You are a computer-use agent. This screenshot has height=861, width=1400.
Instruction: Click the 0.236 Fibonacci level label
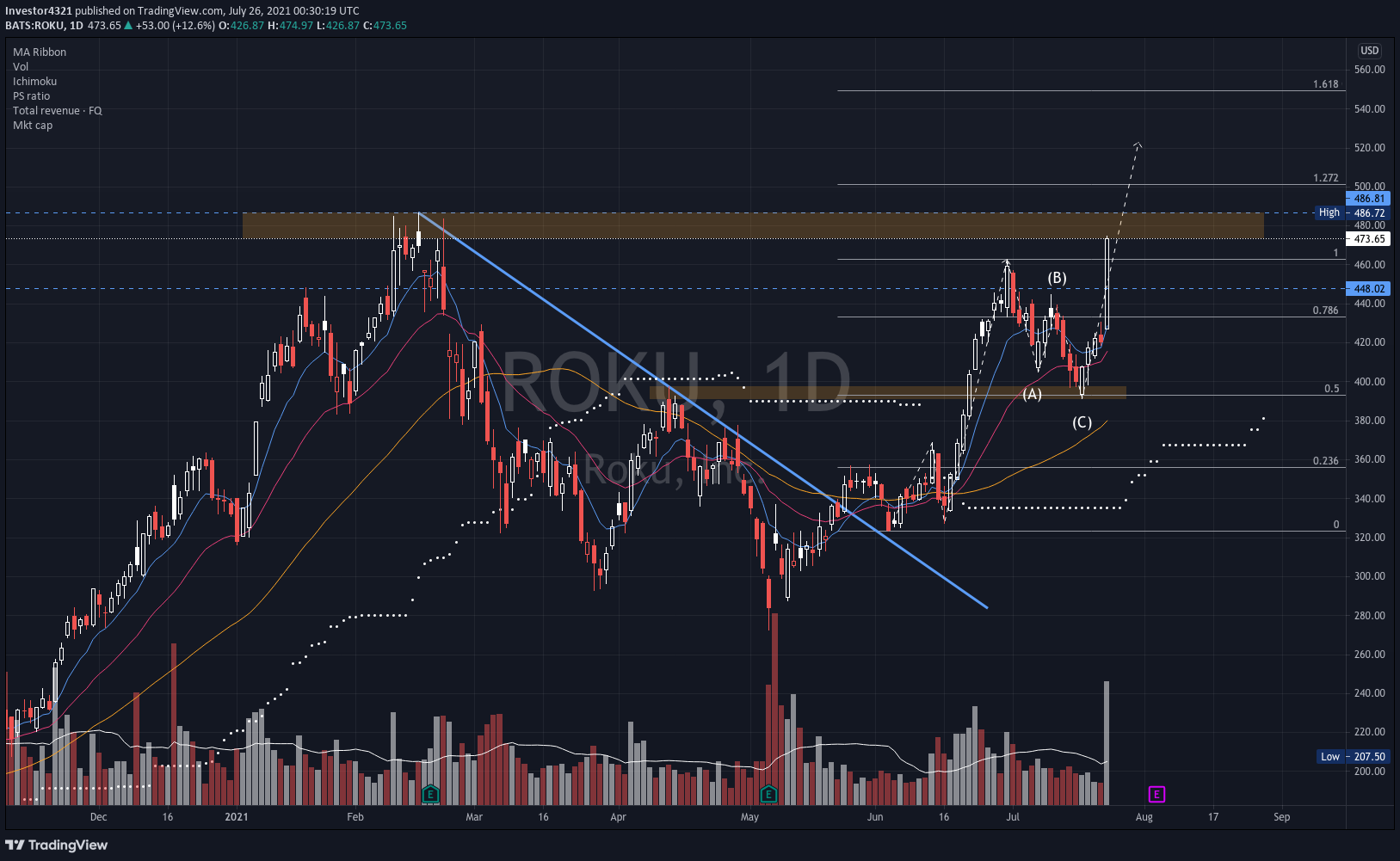point(1326,461)
